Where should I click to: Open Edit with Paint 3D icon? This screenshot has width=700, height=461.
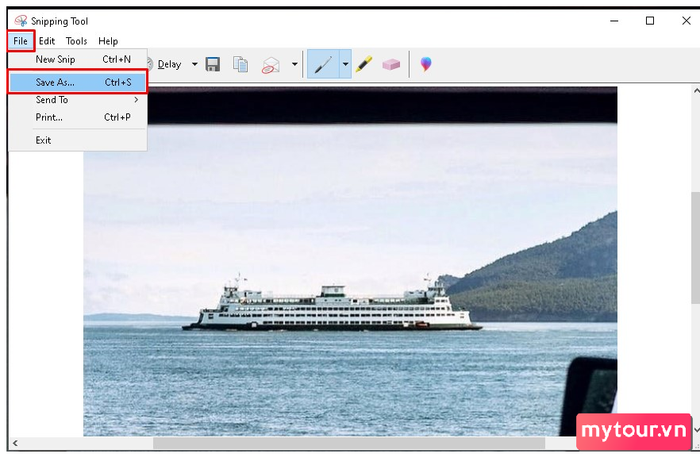426,64
